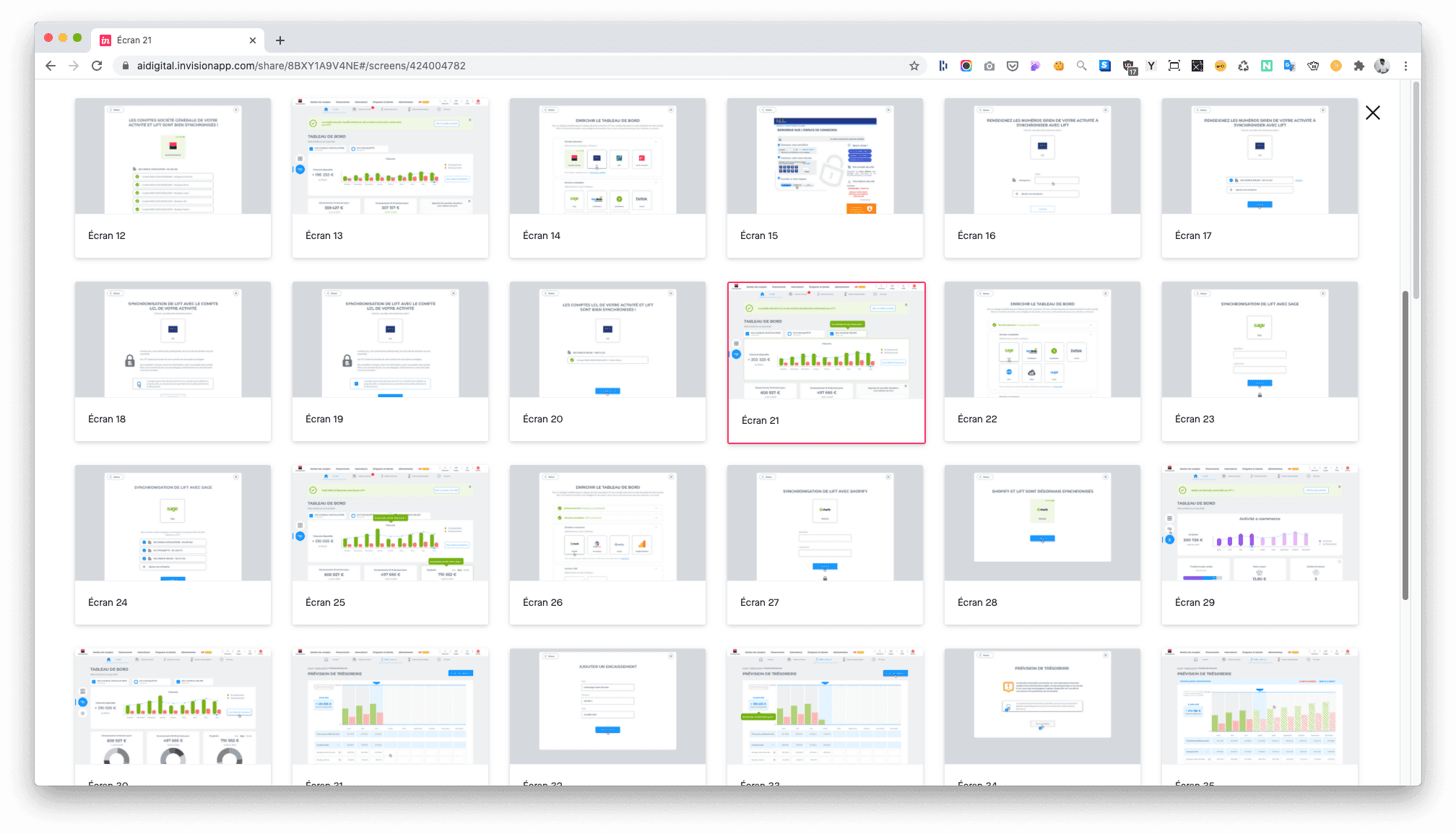Open the Chrome three-dot menu
1456x834 pixels.
click(1405, 66)
